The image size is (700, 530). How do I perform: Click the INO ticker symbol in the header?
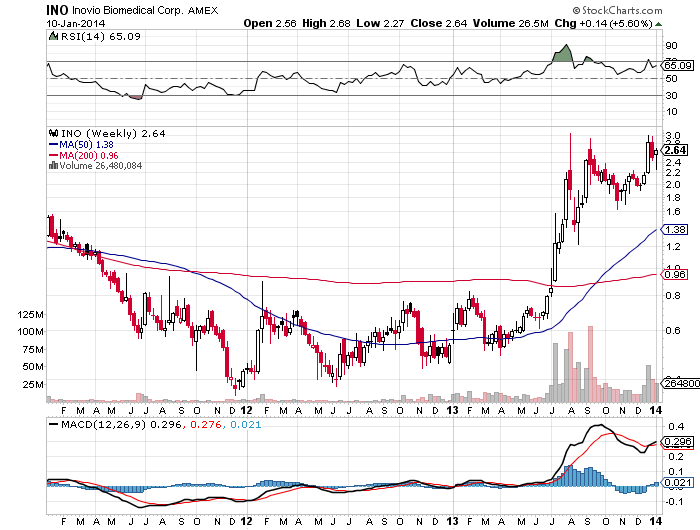pyautogui.click(x=57, y=10)
